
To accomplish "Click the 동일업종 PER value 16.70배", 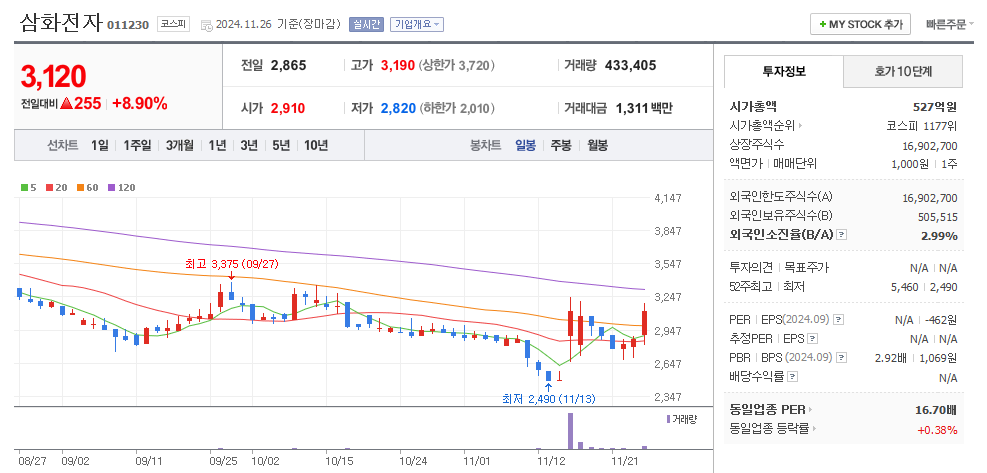I will [936, 410].
